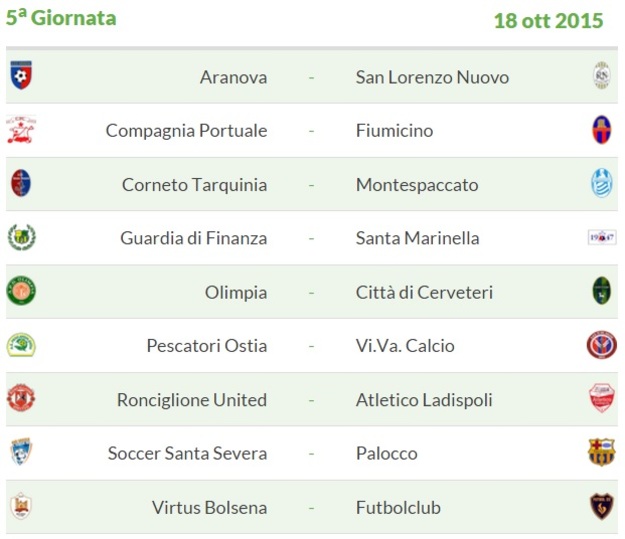The width and height of the screenshot is (625, 539).
Task: Click the Vi.Va. Calcio round badge
Action: click(601, 345)
